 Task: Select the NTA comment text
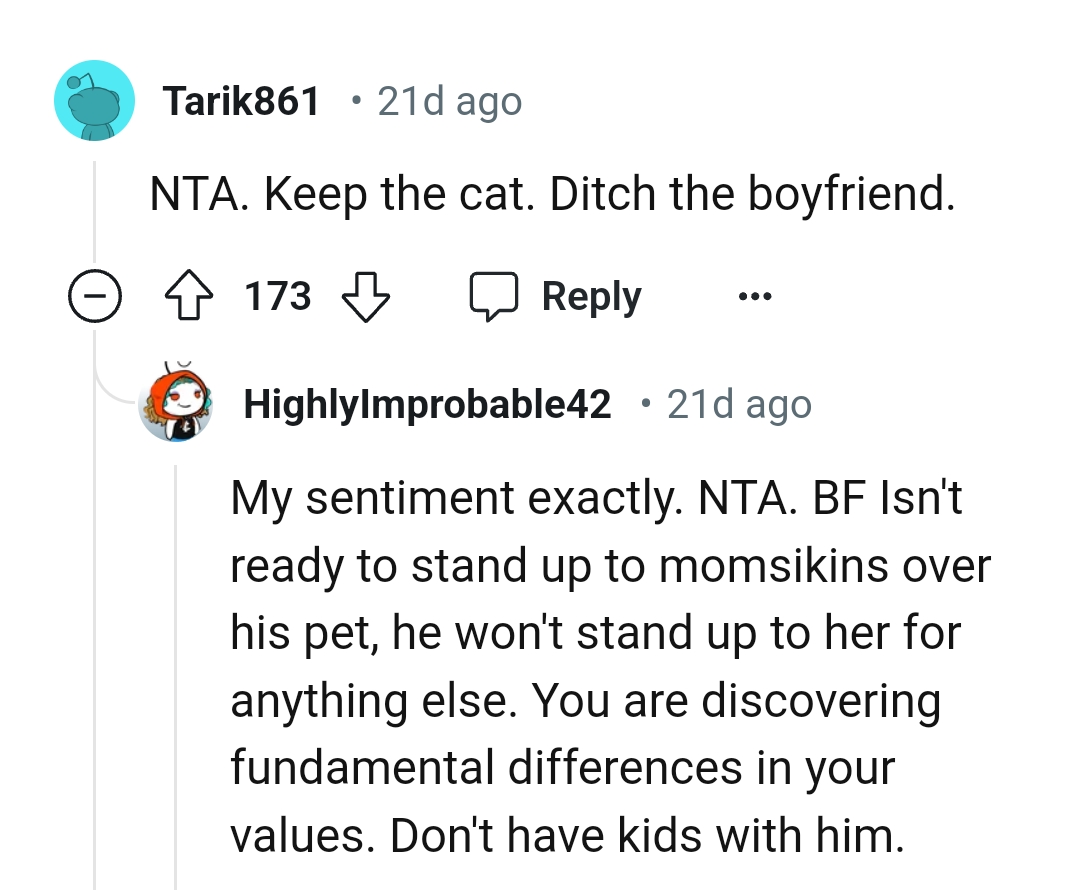(x=554, y=194)
